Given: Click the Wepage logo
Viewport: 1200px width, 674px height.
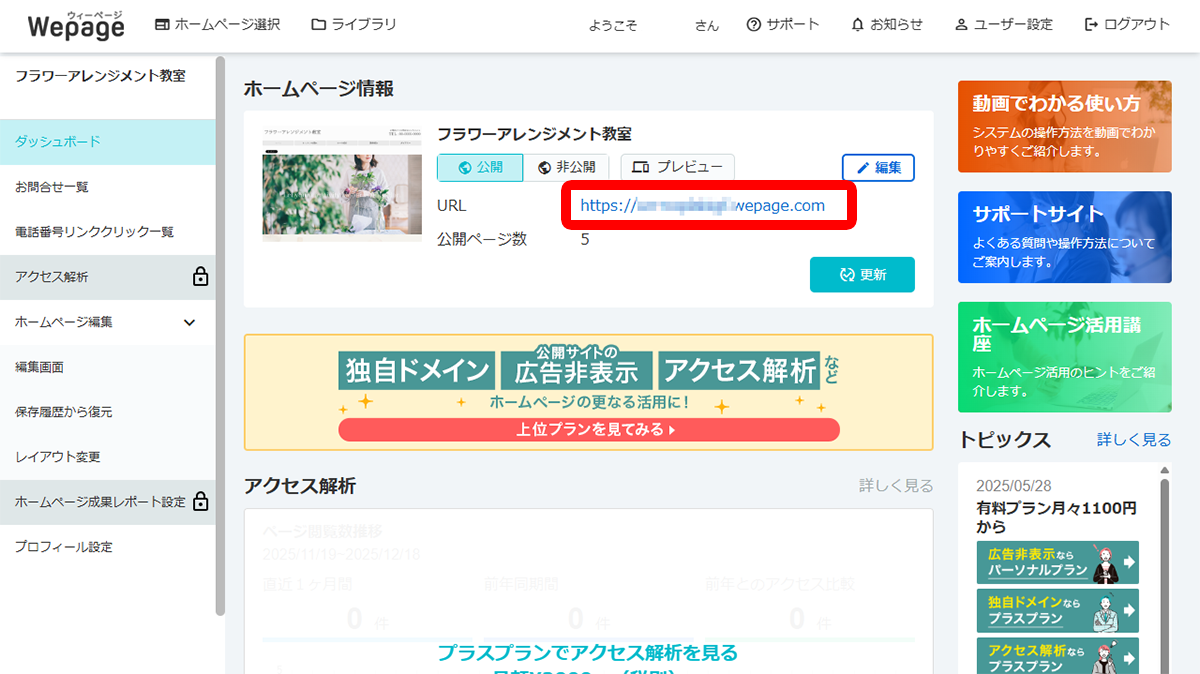Looking at the screenshot, I should [x=75, y=26].
